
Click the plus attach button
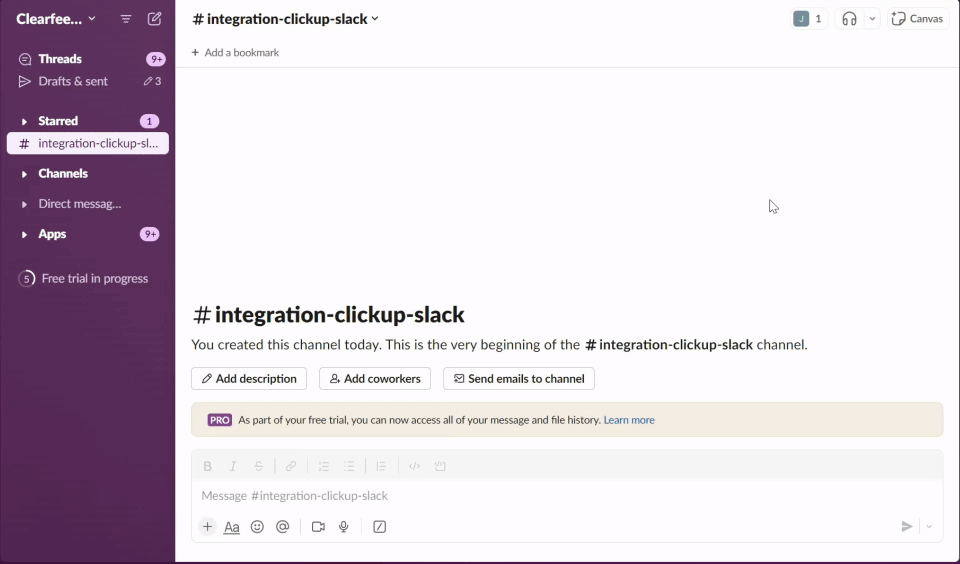click(207, 527)
